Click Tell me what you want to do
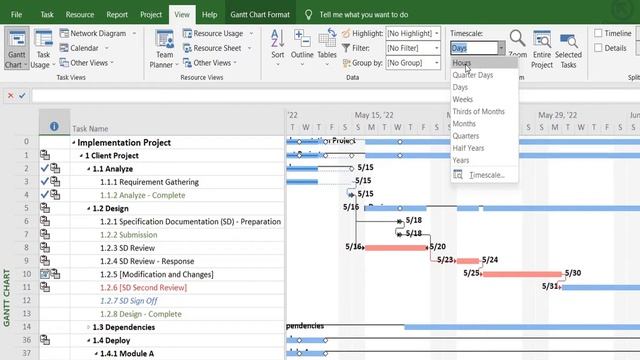The height and width of the screenshot is (360, 640). (364, 15)
